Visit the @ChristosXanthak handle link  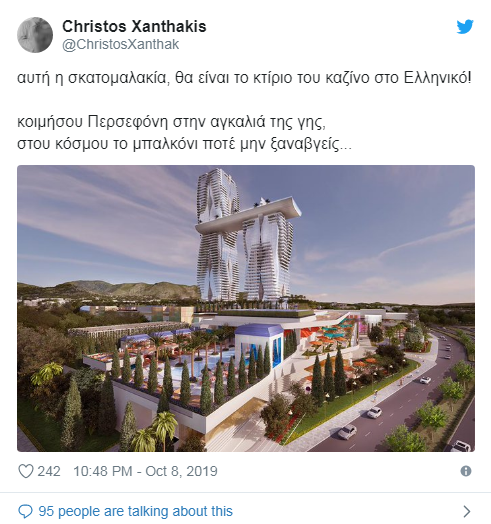121,44
